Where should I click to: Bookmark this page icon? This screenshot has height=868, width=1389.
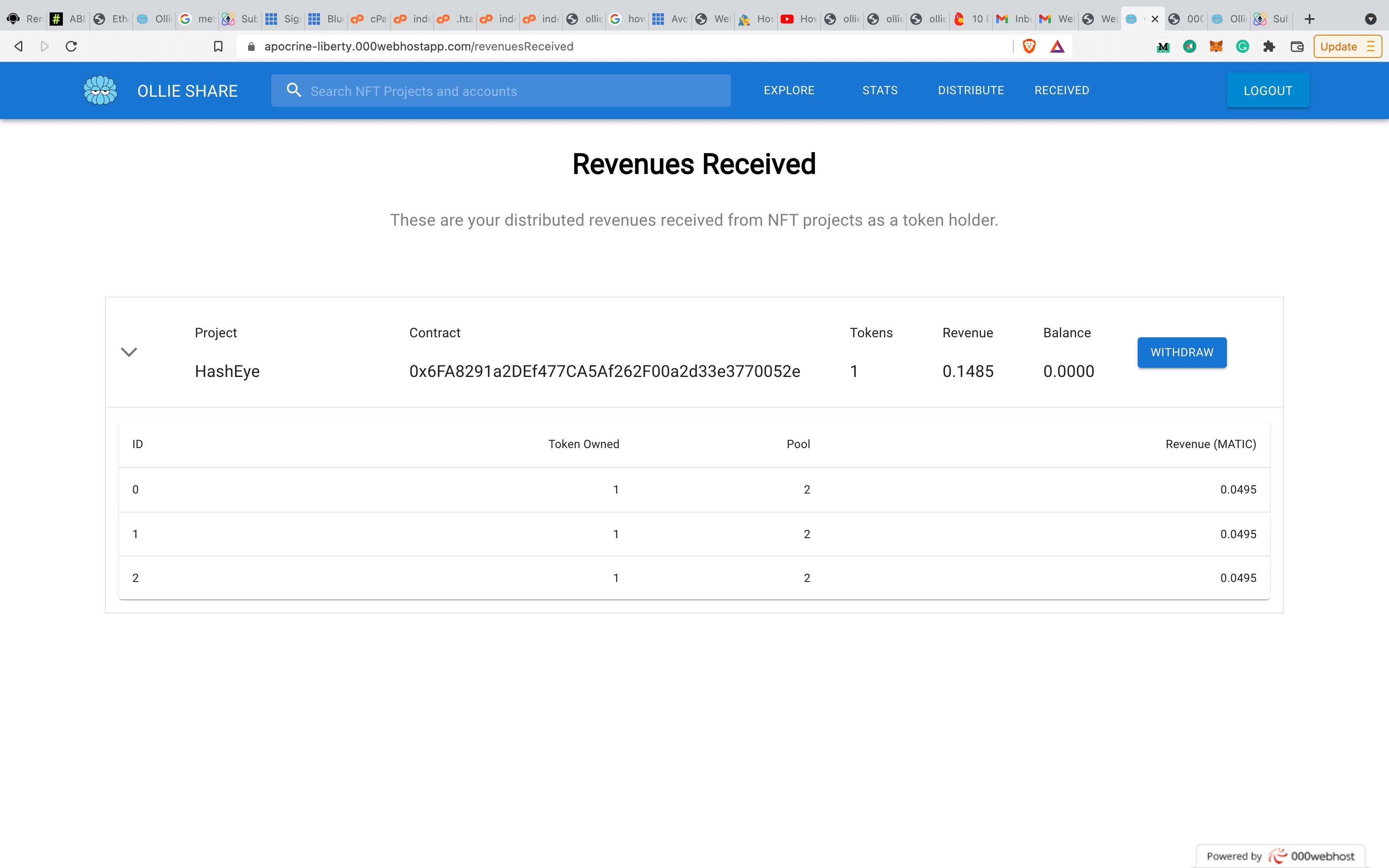coord(218,46)
